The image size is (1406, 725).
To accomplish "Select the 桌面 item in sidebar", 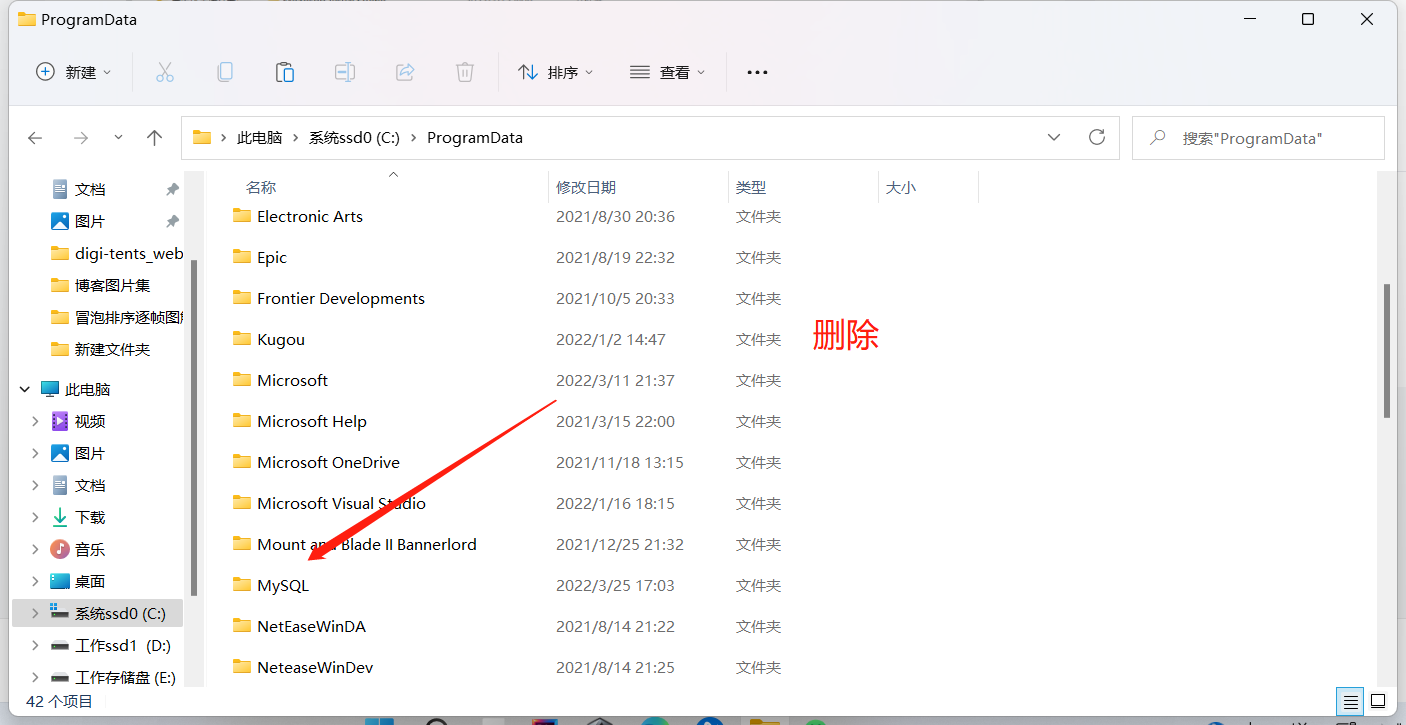I will point(90,581).
